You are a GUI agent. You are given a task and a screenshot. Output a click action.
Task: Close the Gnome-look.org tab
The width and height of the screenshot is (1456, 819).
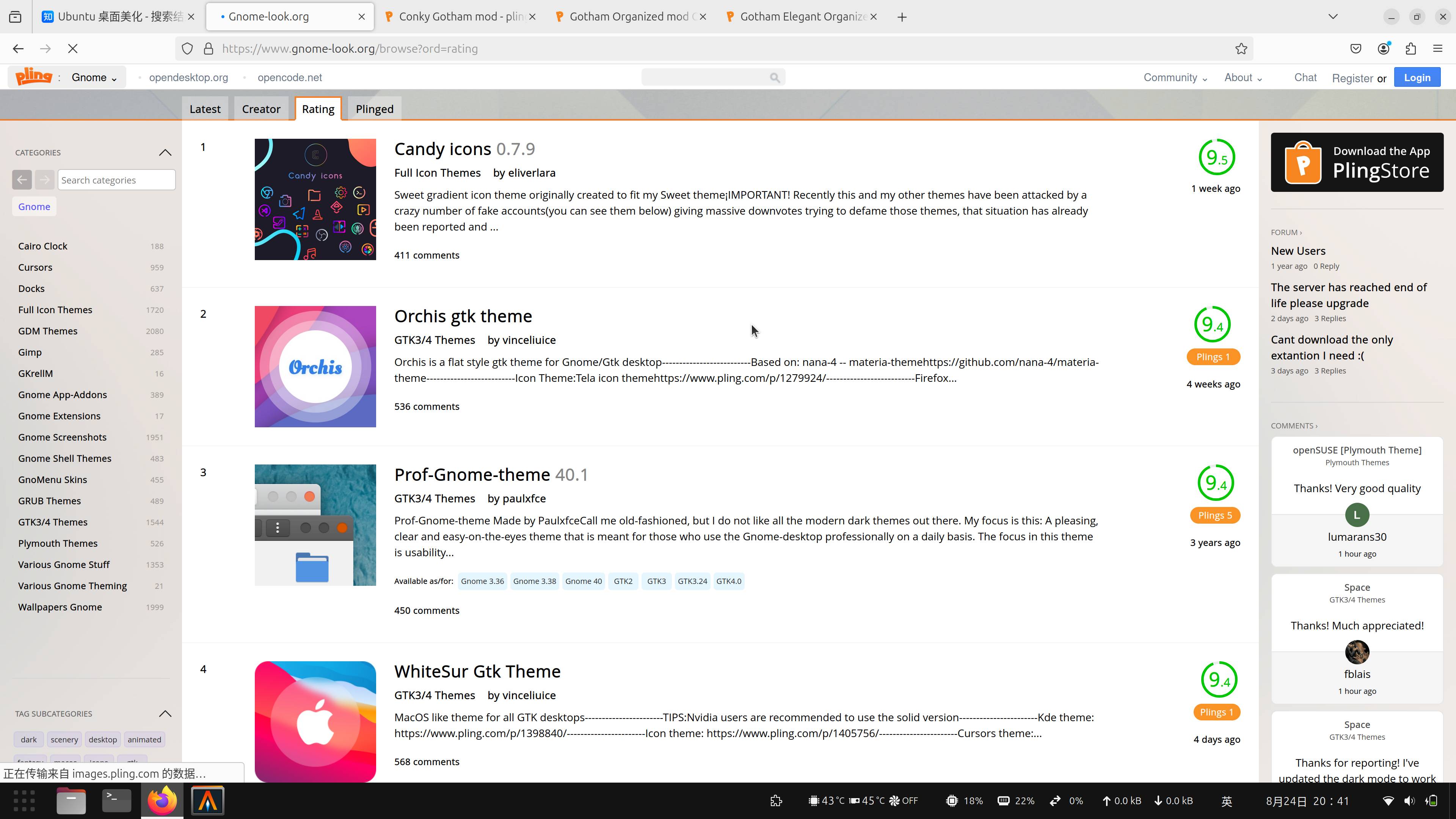coord(362,17)
